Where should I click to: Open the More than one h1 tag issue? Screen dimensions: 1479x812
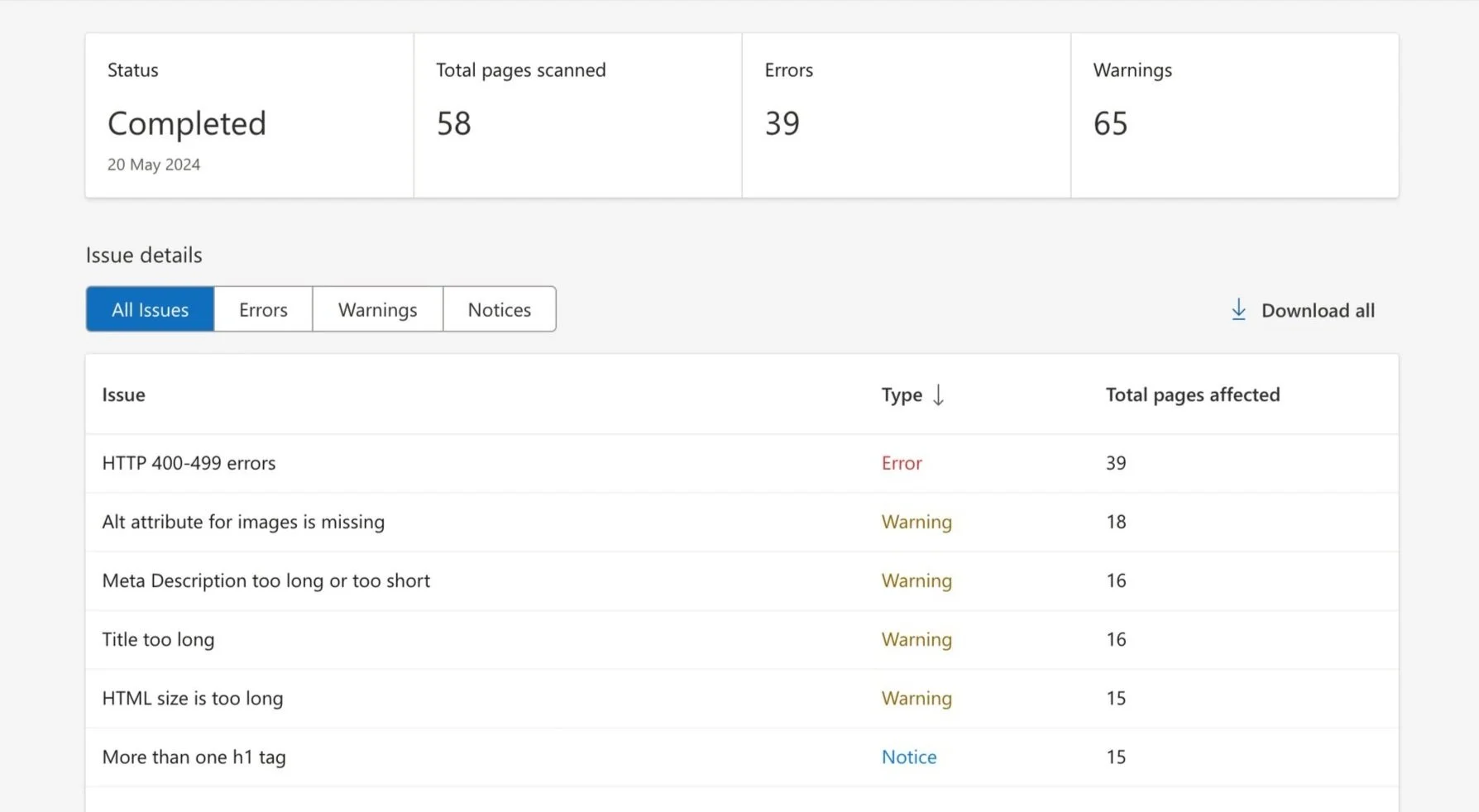pyautogui.click(x=194, y=757)
